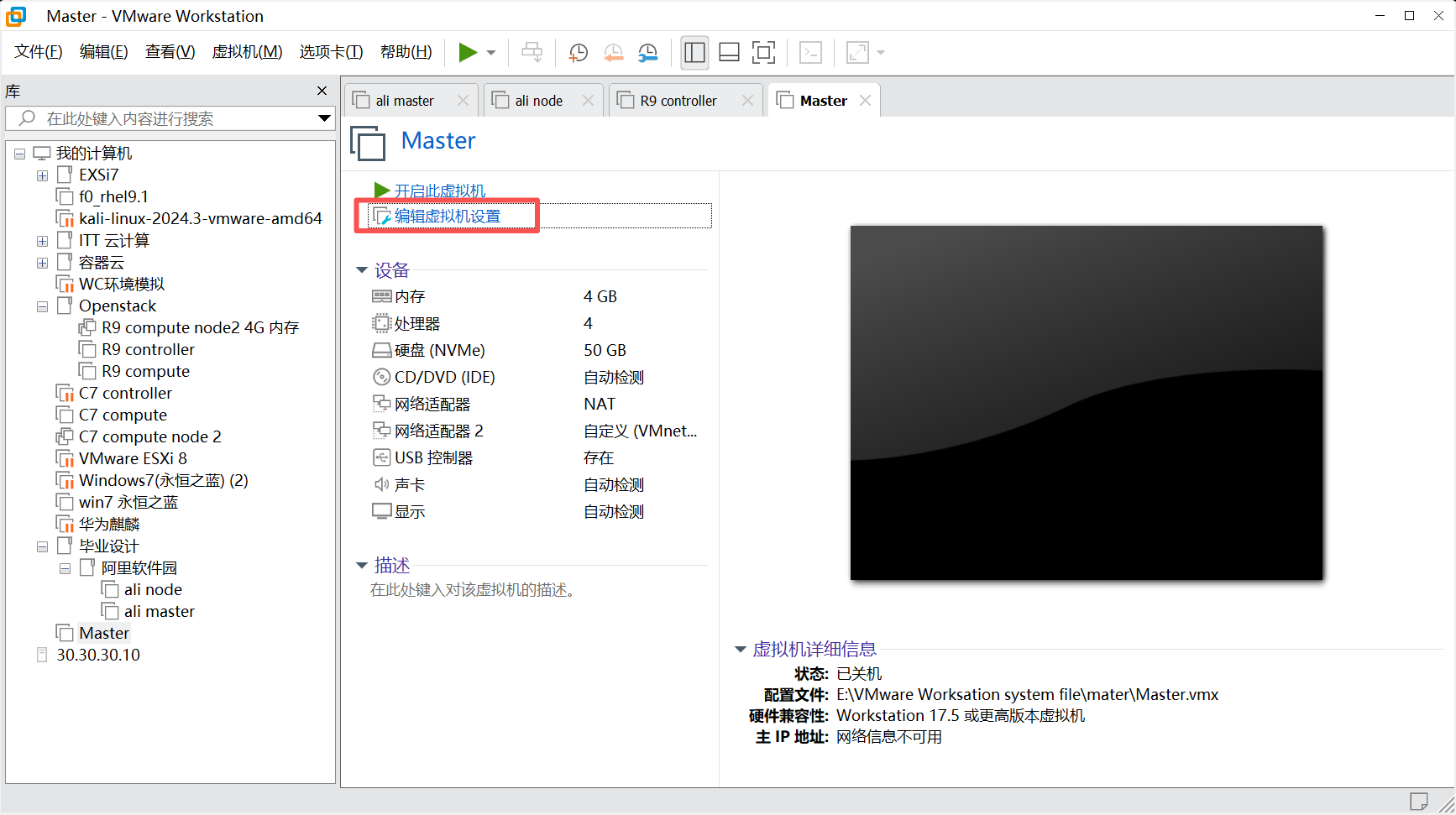Click the VM description text field
Screen dimensions: 1456x815
click(x=473, y=590)
